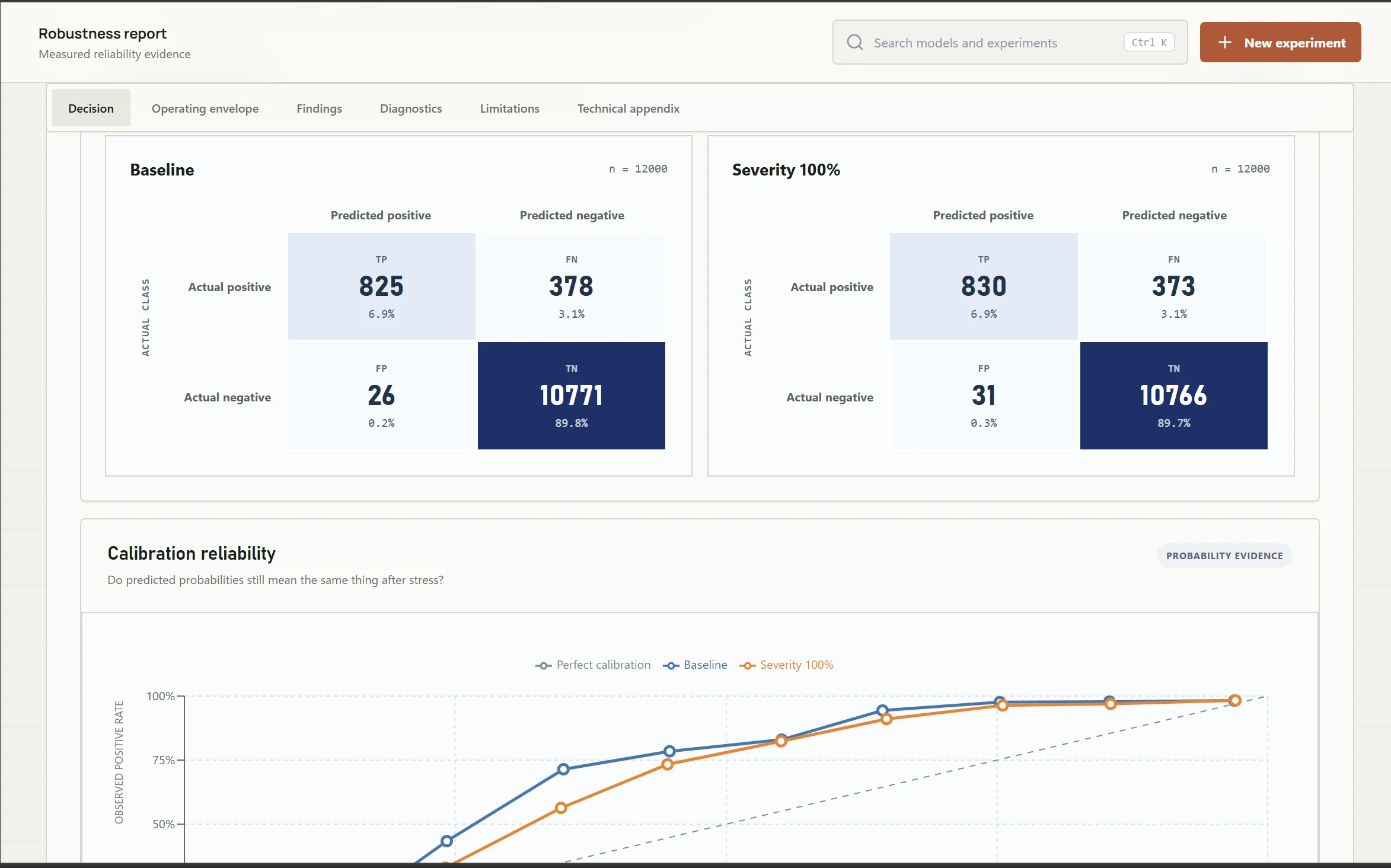Image resolution: width=1391 pixels, height=868 pixels.
Task: Click Baseline's Actual positive row label
Action: click(229, 287)
